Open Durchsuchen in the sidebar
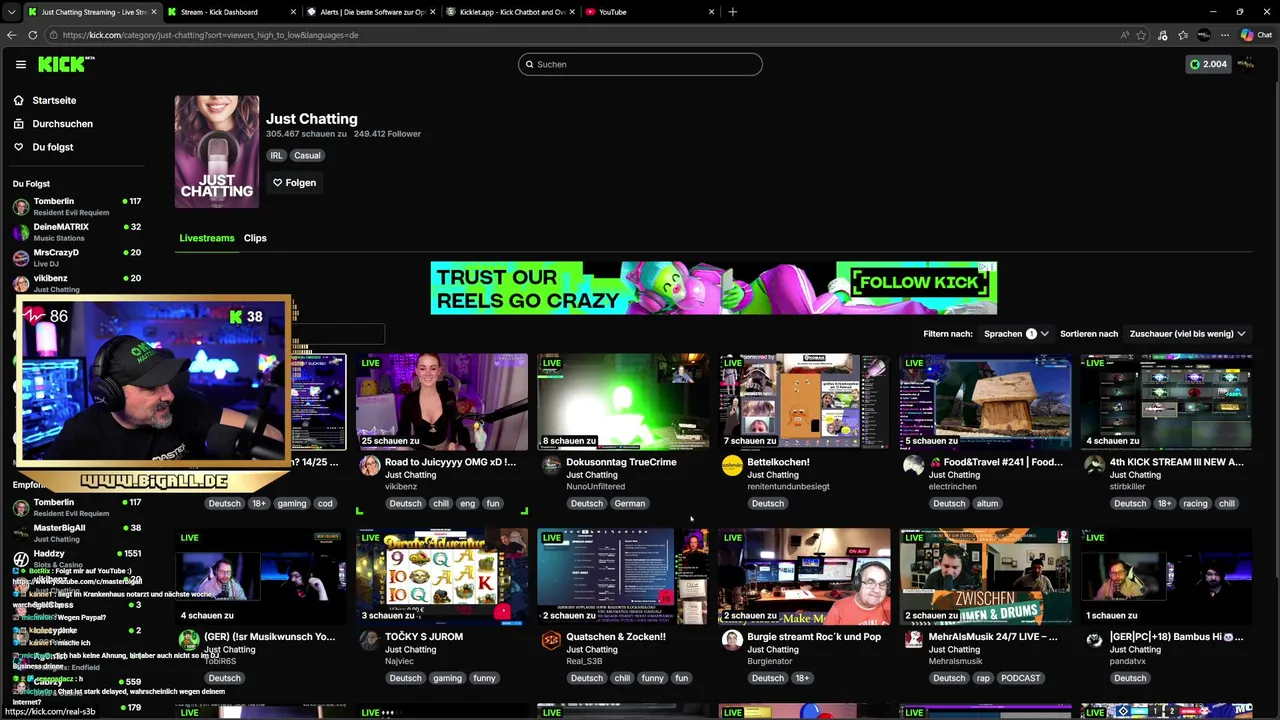1280x720 pixels. point(62,124)
